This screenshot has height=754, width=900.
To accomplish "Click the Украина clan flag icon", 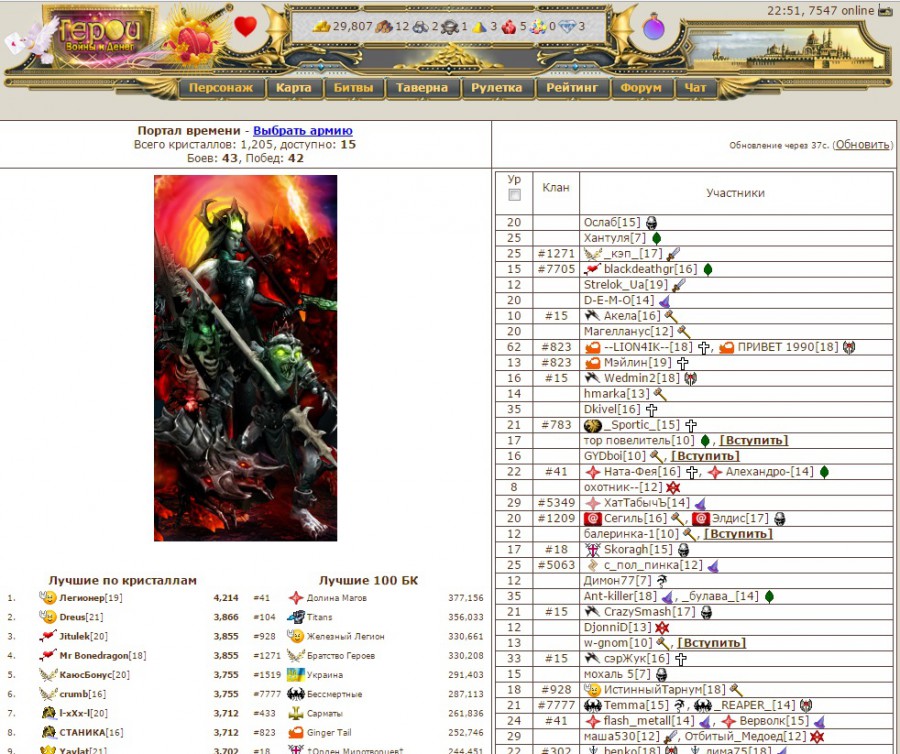I will tap(296, 675).
